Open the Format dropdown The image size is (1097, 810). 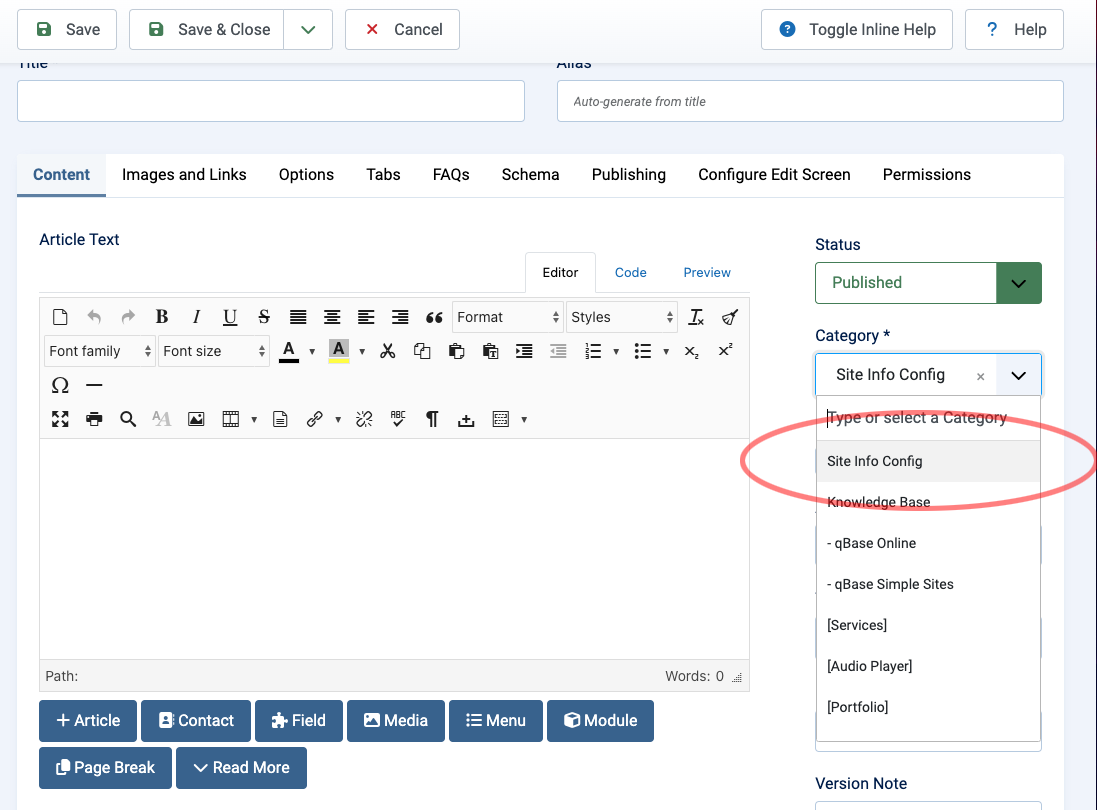click(508, 317)
